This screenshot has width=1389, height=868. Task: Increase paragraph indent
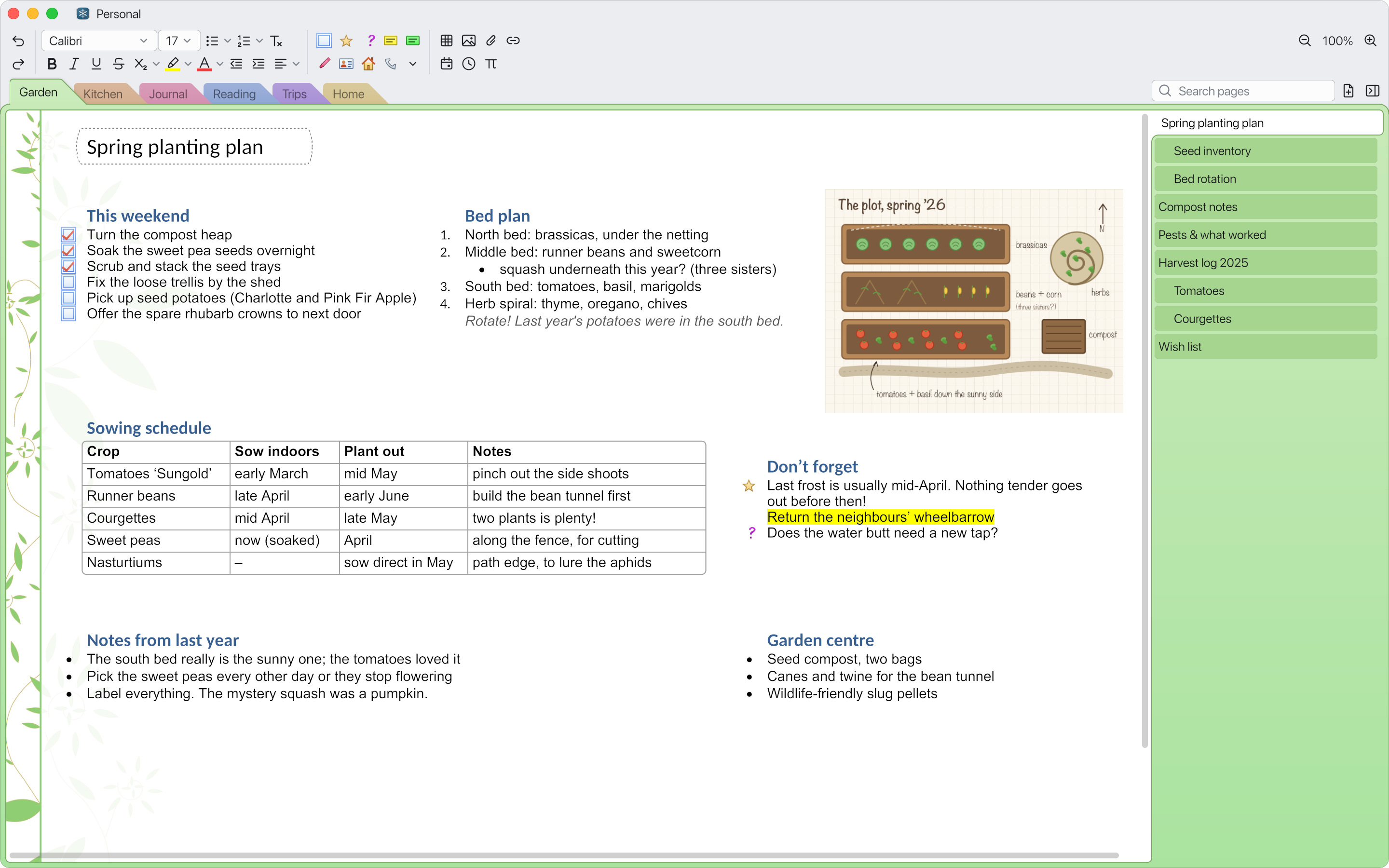259,64
